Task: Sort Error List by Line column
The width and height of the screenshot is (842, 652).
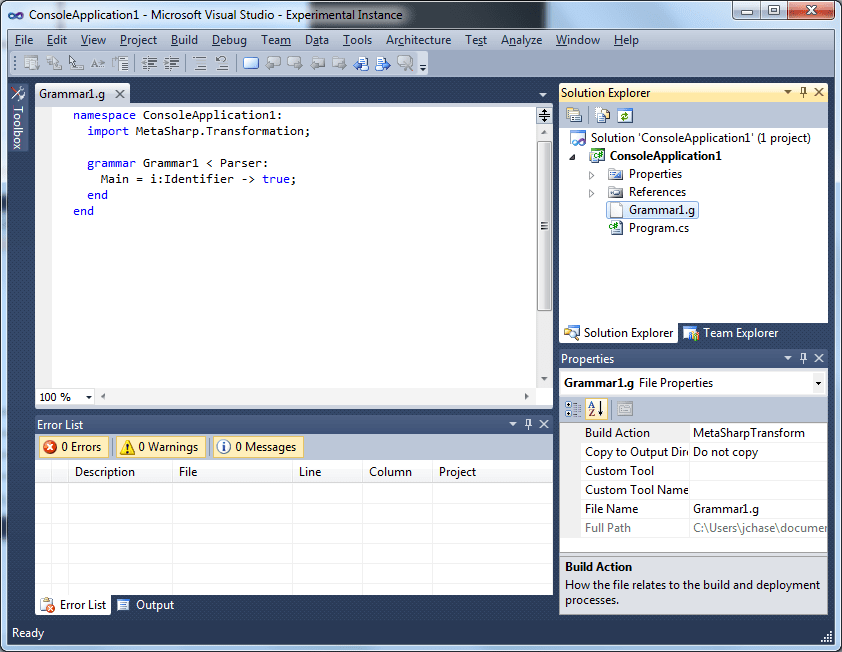Action: click(x=328, y=472)
